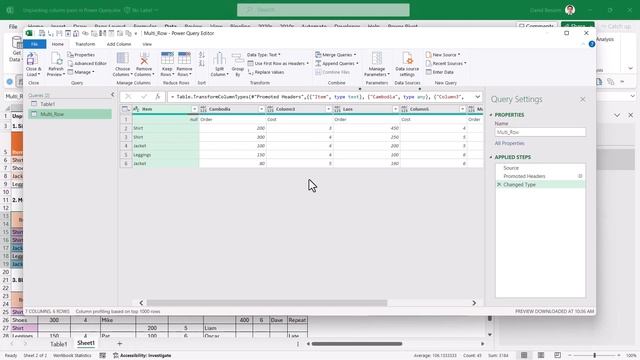Select the Promoted Headers applied step
640x360 pixels.
click(x=540, y=176)
